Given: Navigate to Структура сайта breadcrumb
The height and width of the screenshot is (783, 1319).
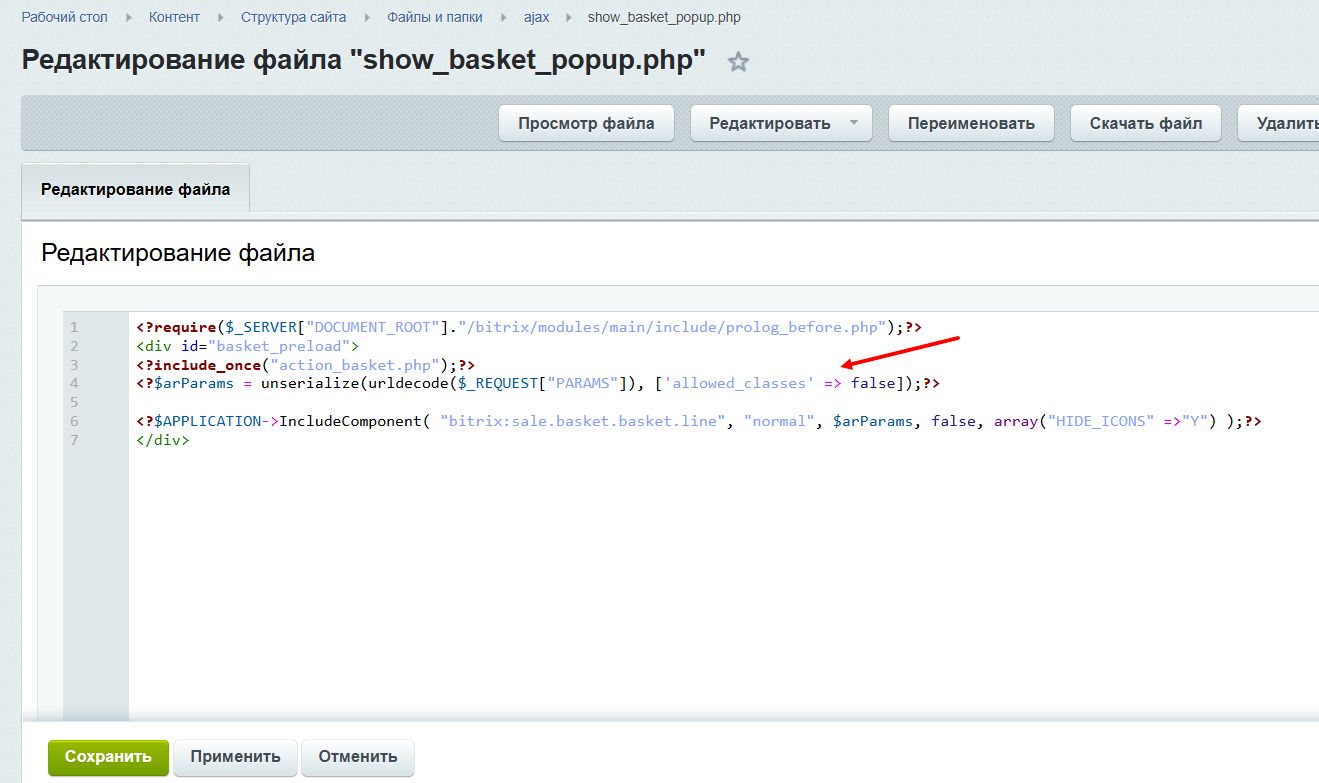Looking at the screenshot, I should (x=293, y=17).
